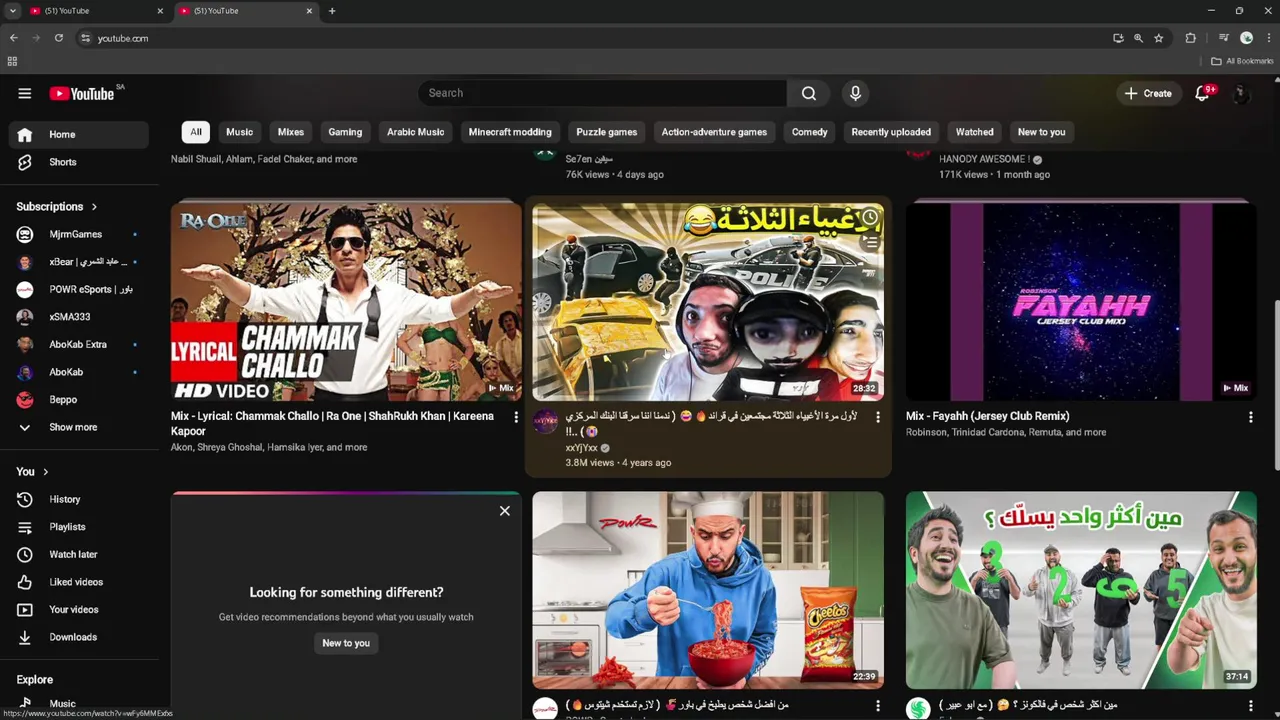Expand Subscriptions section chevron

point(94,207)
